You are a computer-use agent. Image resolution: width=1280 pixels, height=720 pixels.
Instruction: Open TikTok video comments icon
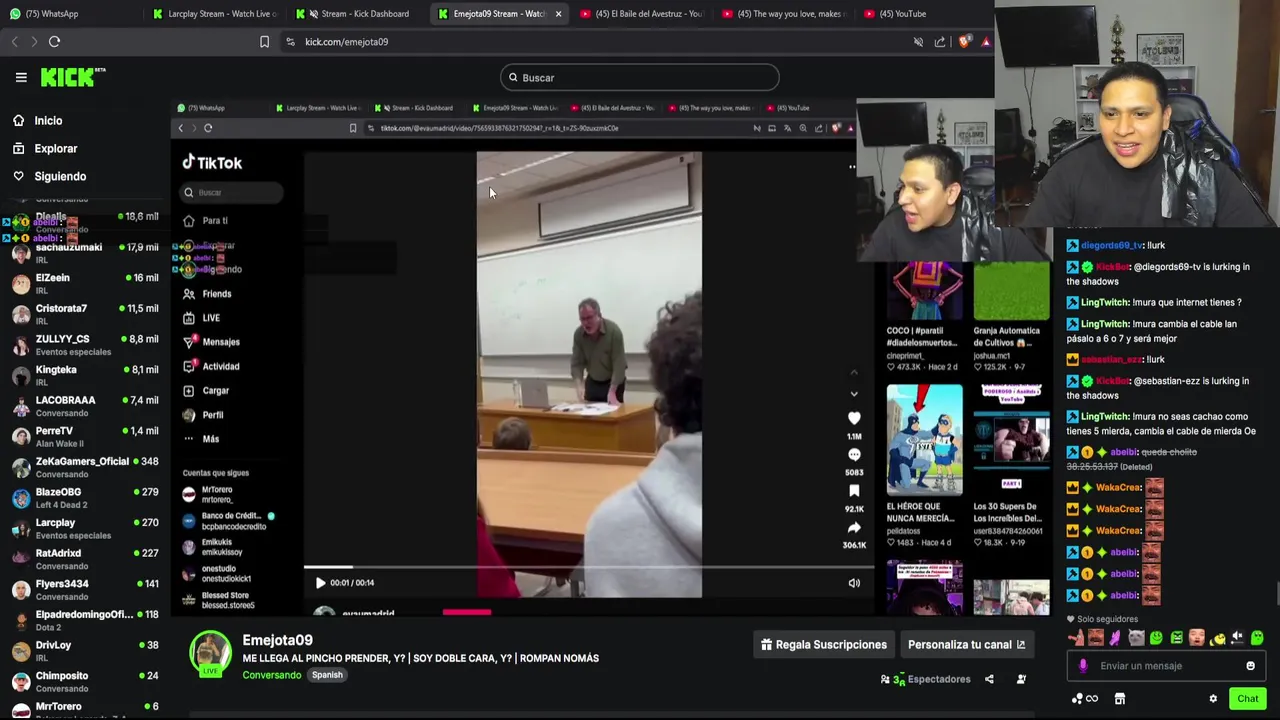854,455
